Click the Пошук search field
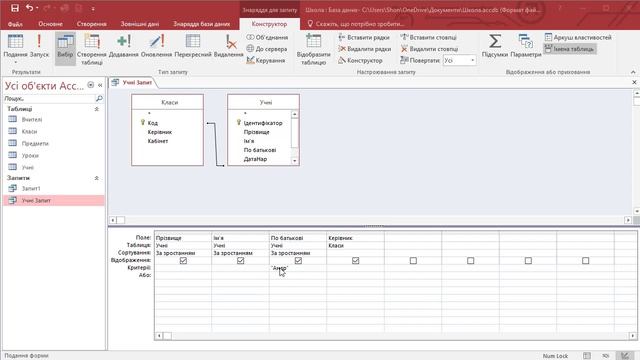 [49, 98]
